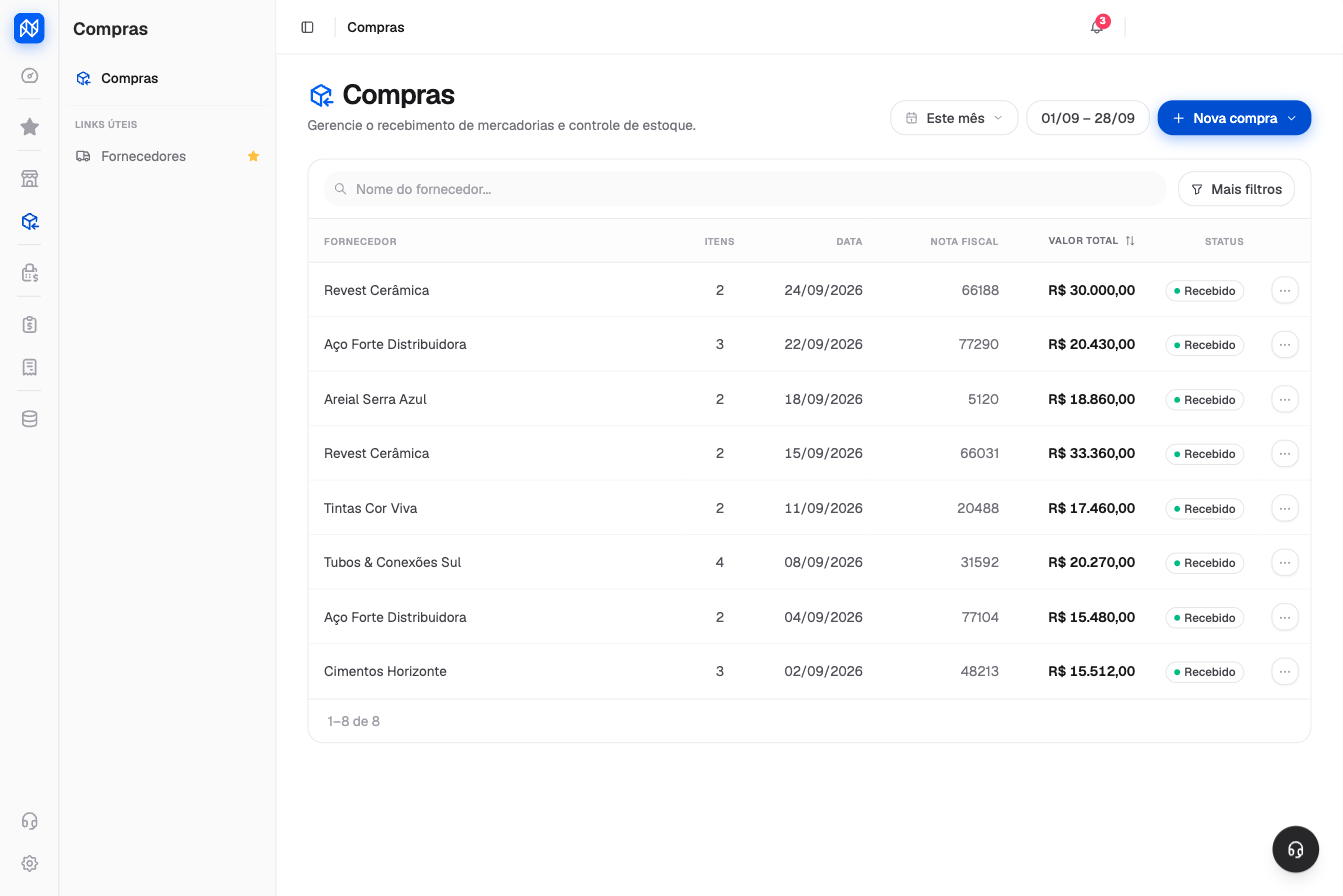Open the Este mês period dropdown

coord(954,118)
